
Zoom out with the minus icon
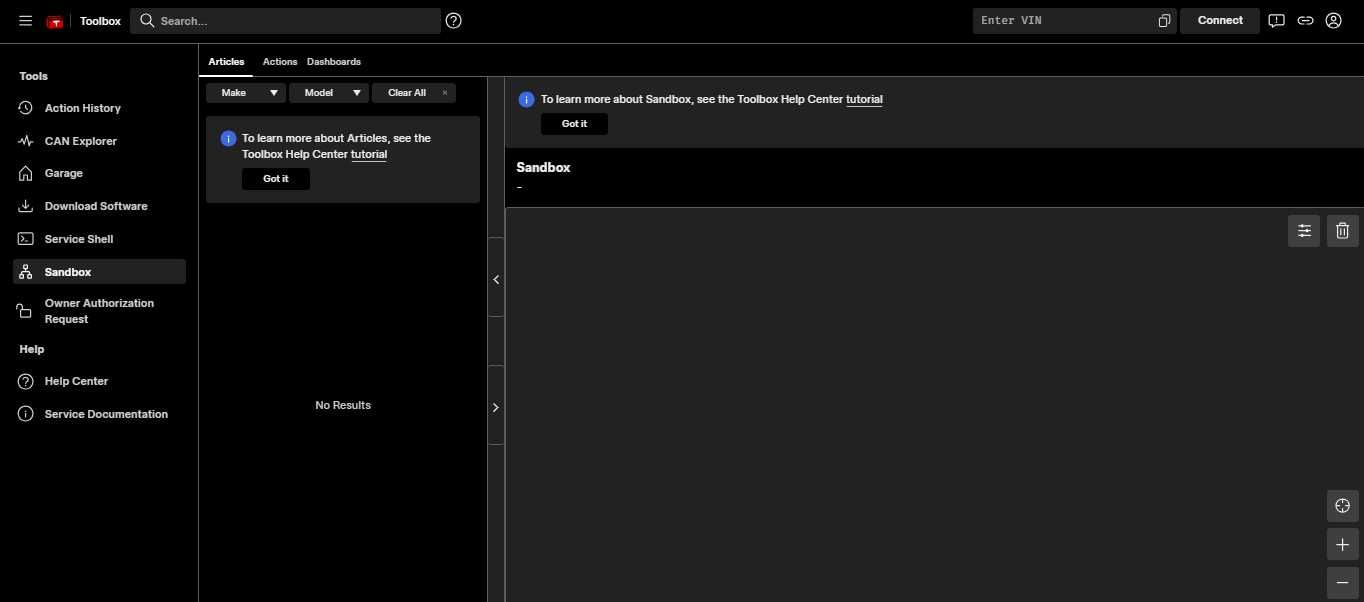click(x=1342, y=583)
